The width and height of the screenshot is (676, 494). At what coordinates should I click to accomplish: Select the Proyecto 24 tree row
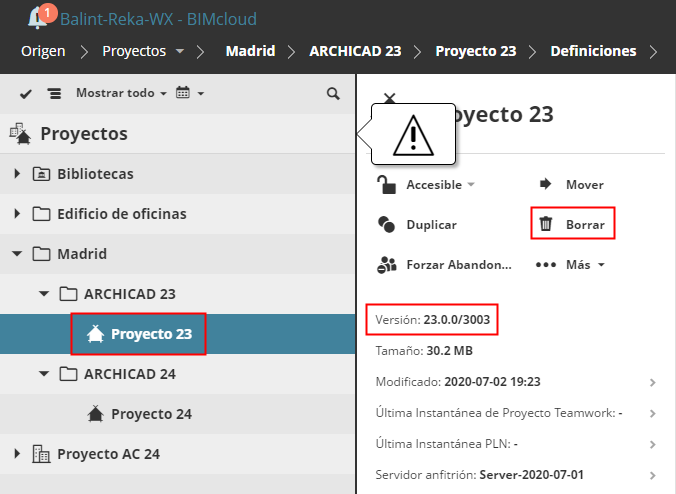[x=178, y=414]
